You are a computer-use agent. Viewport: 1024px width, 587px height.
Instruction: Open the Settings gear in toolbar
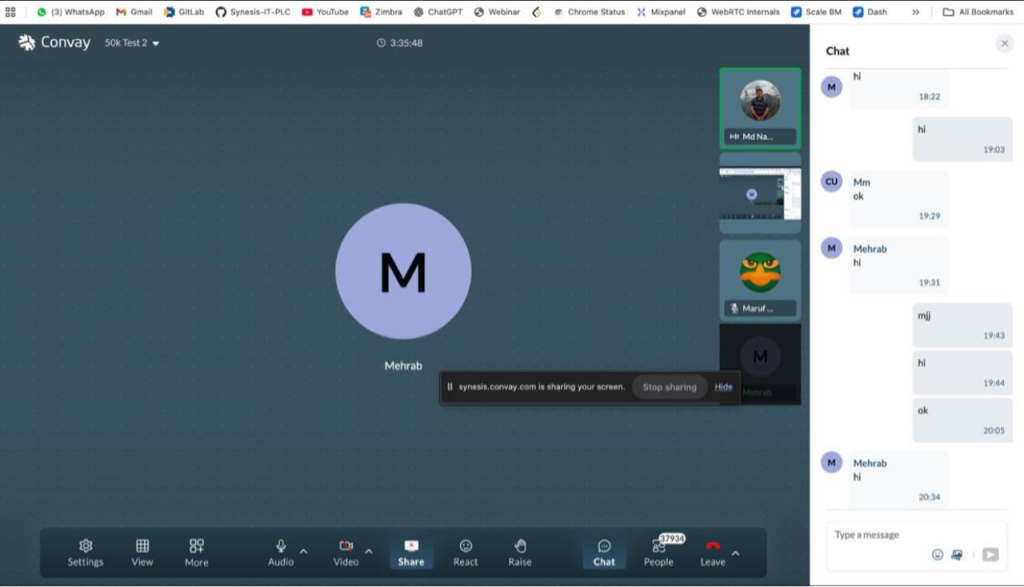click(x=85, y=551)
